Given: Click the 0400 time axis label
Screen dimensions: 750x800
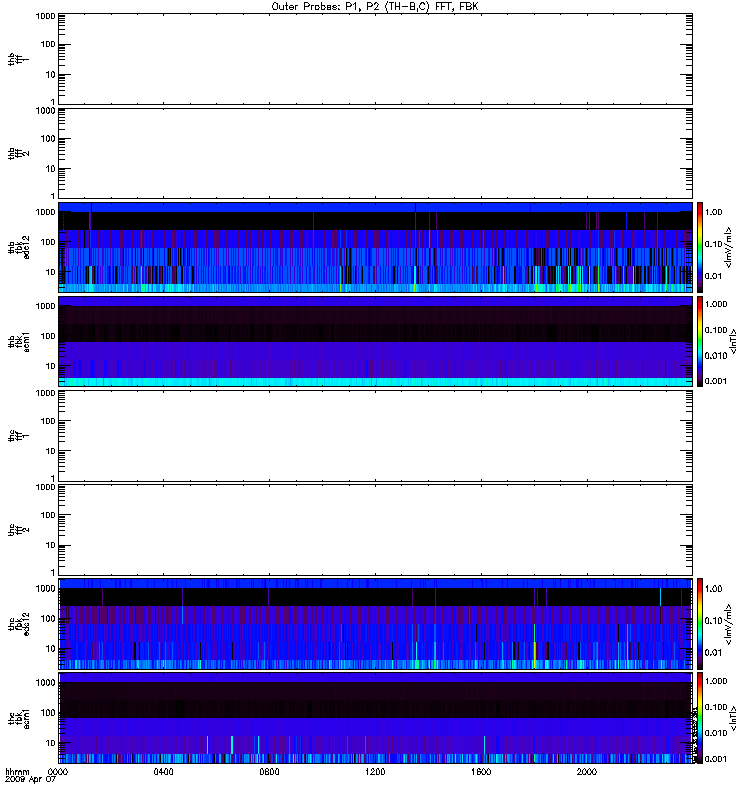Looking at the screenshot, I should (x=163, y=772).
